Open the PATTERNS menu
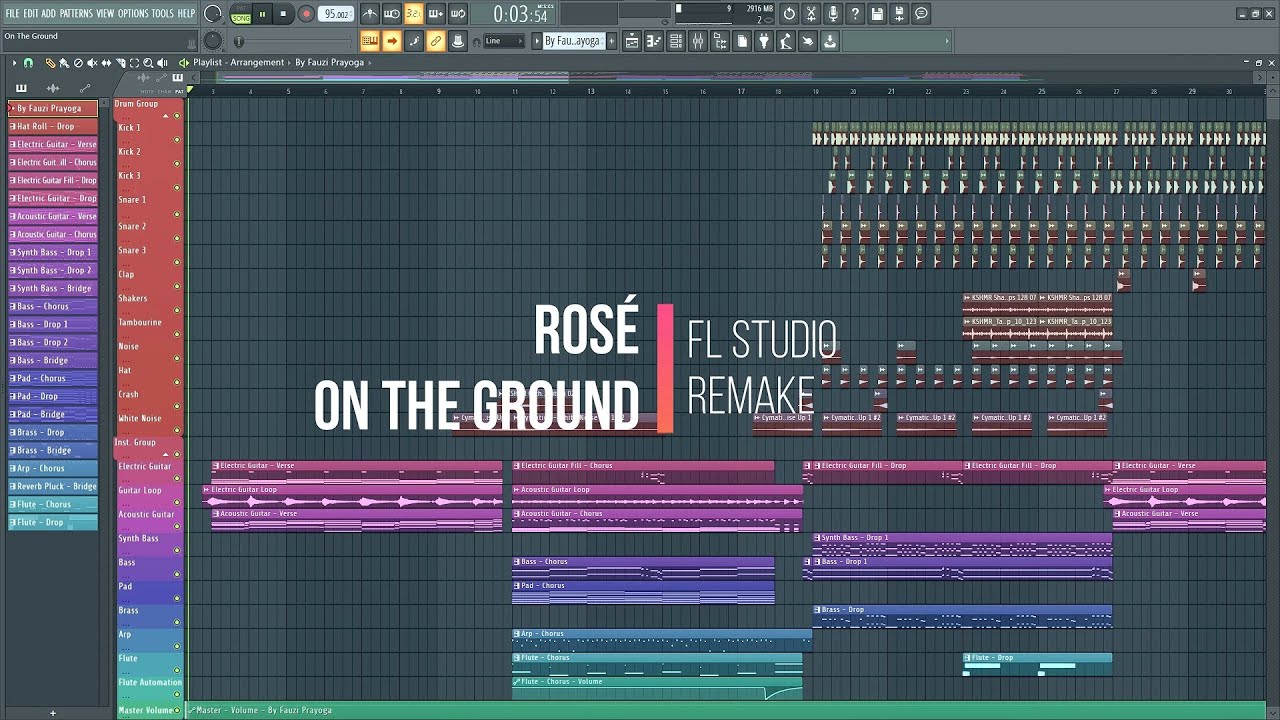Viewport: 1280px width, 720px height. (76, 13)
